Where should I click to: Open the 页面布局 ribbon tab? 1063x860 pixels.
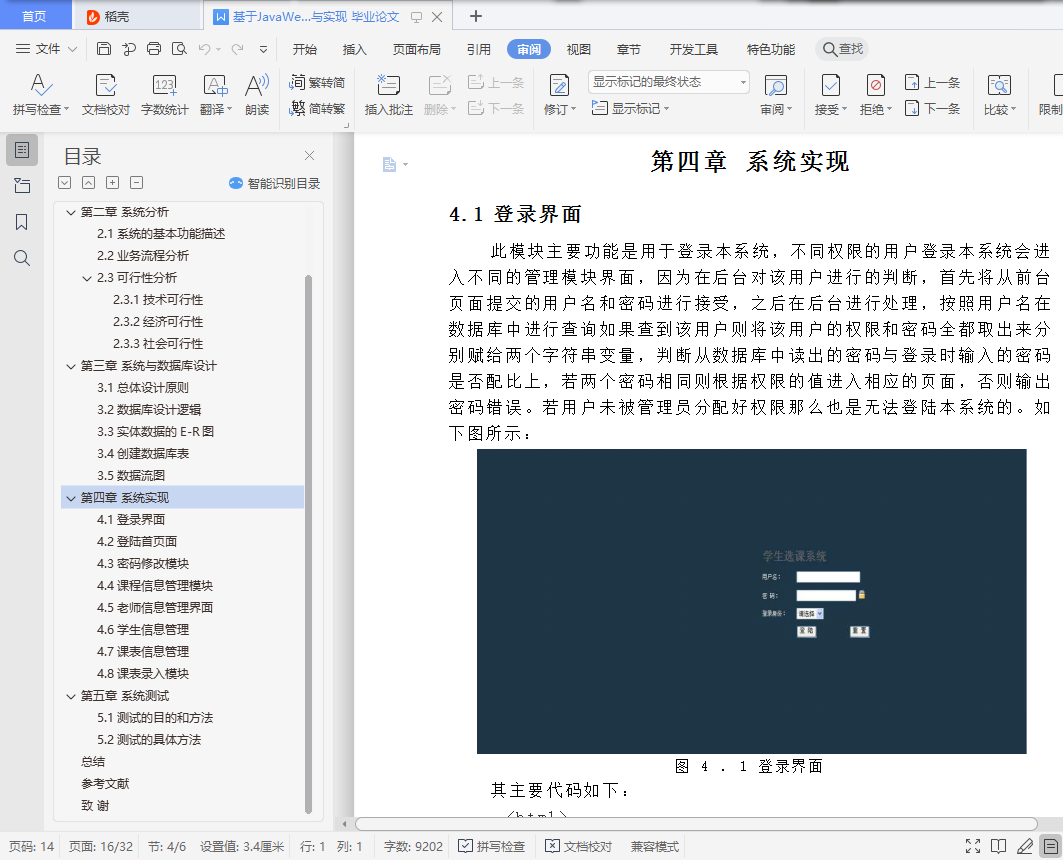click(416, 49)
